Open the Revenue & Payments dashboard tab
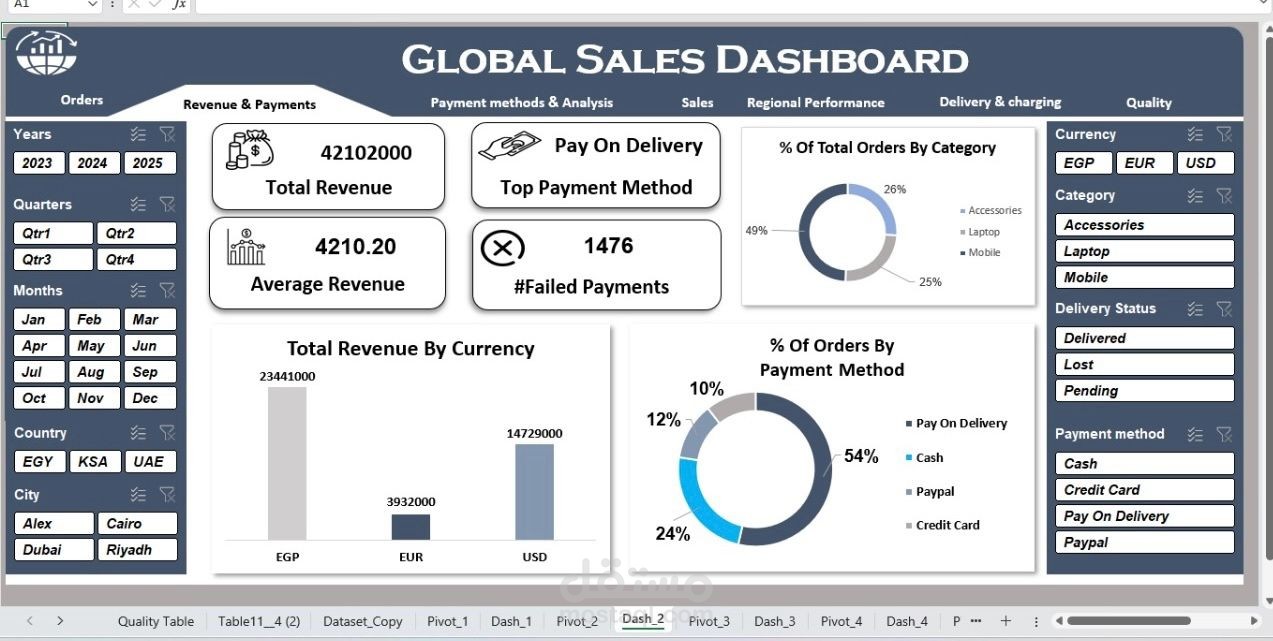The width and height of the screenshot is (1273, 641). 249,104
